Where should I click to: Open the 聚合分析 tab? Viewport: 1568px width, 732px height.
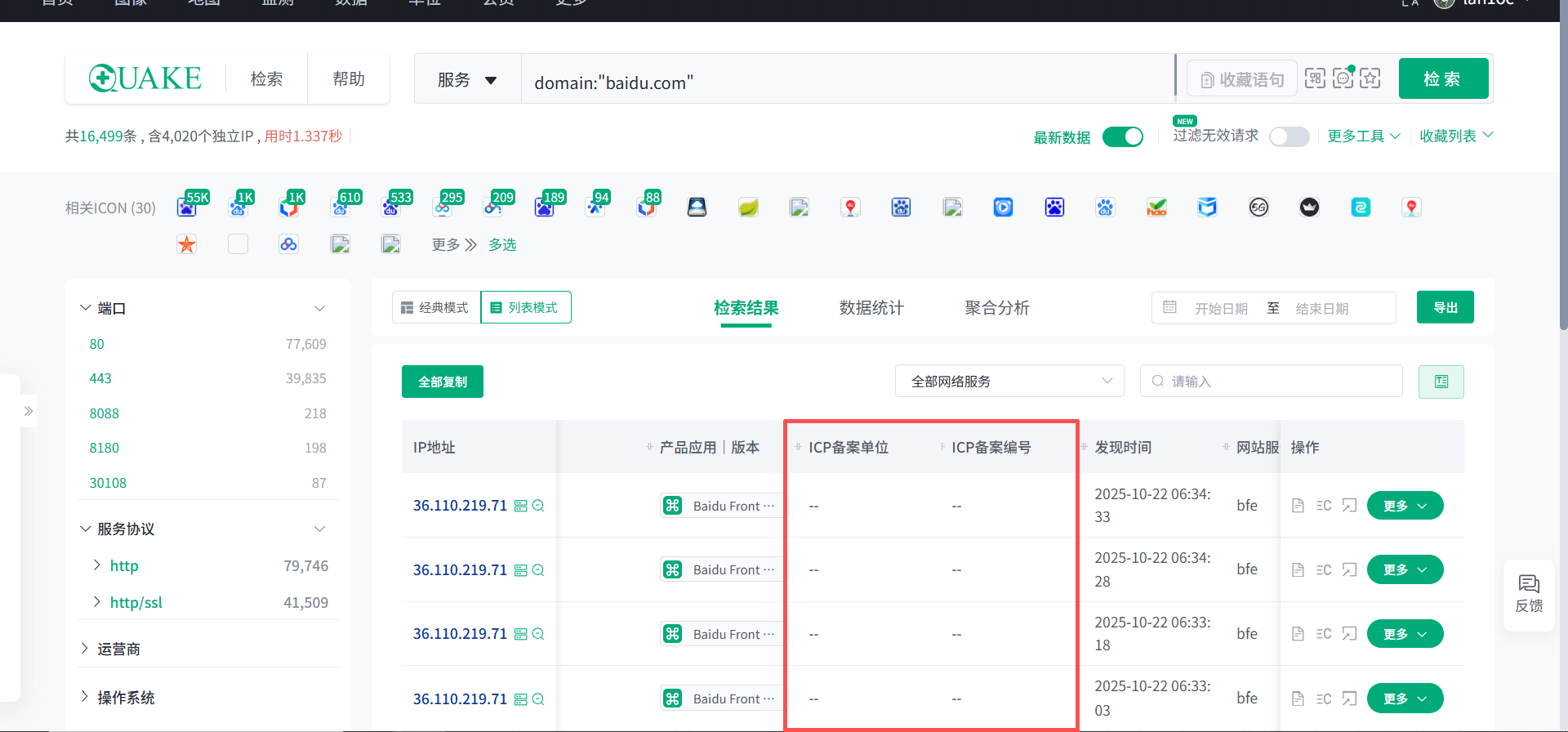tap(996, 308)
